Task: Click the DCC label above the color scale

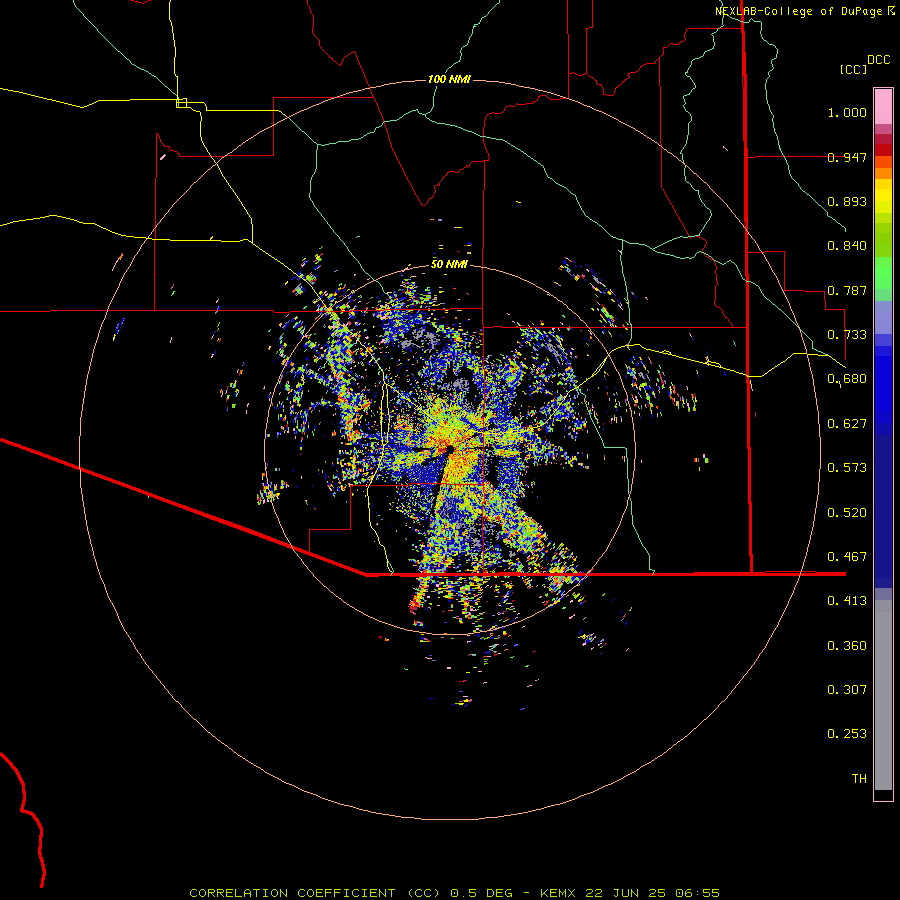Action: pyautogui.click(x=879, y=60)
